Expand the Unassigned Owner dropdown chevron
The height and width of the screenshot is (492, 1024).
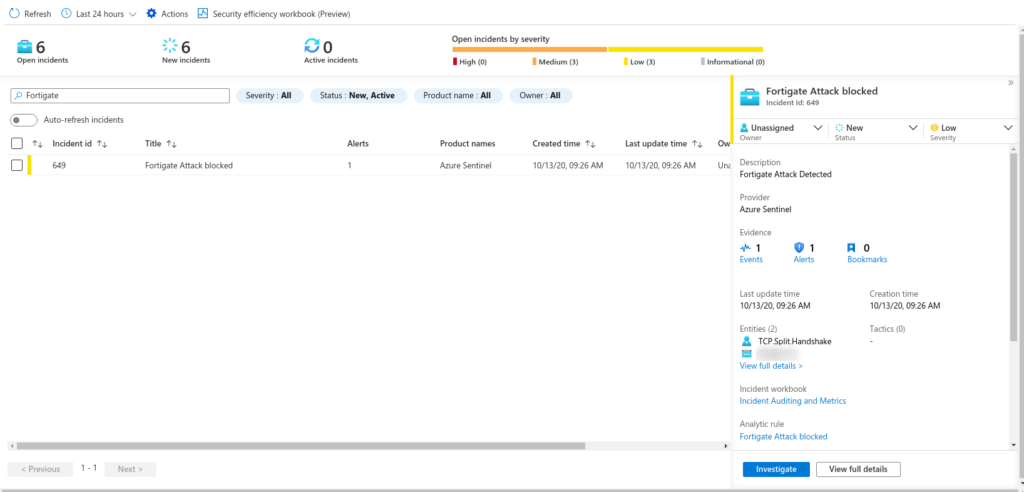(x=818, y=128)
